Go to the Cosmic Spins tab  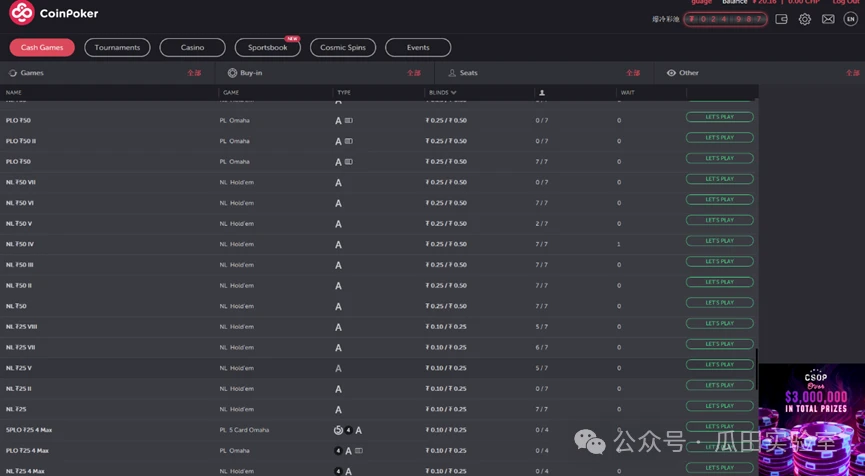click(x=343, y=48)
